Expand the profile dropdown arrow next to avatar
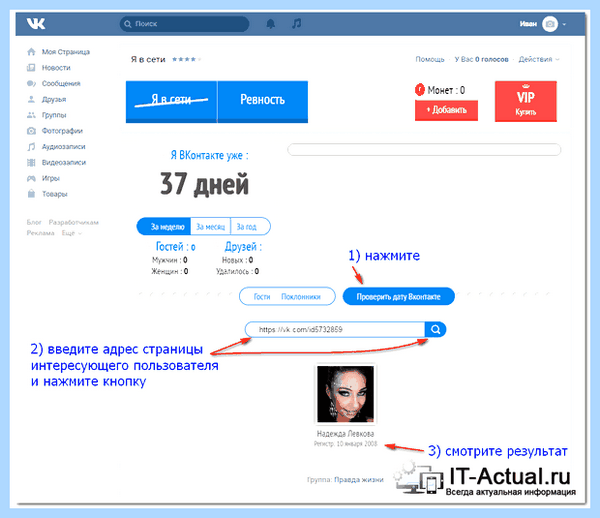Viewport: 600px width, 518px height. click(564, 24)
